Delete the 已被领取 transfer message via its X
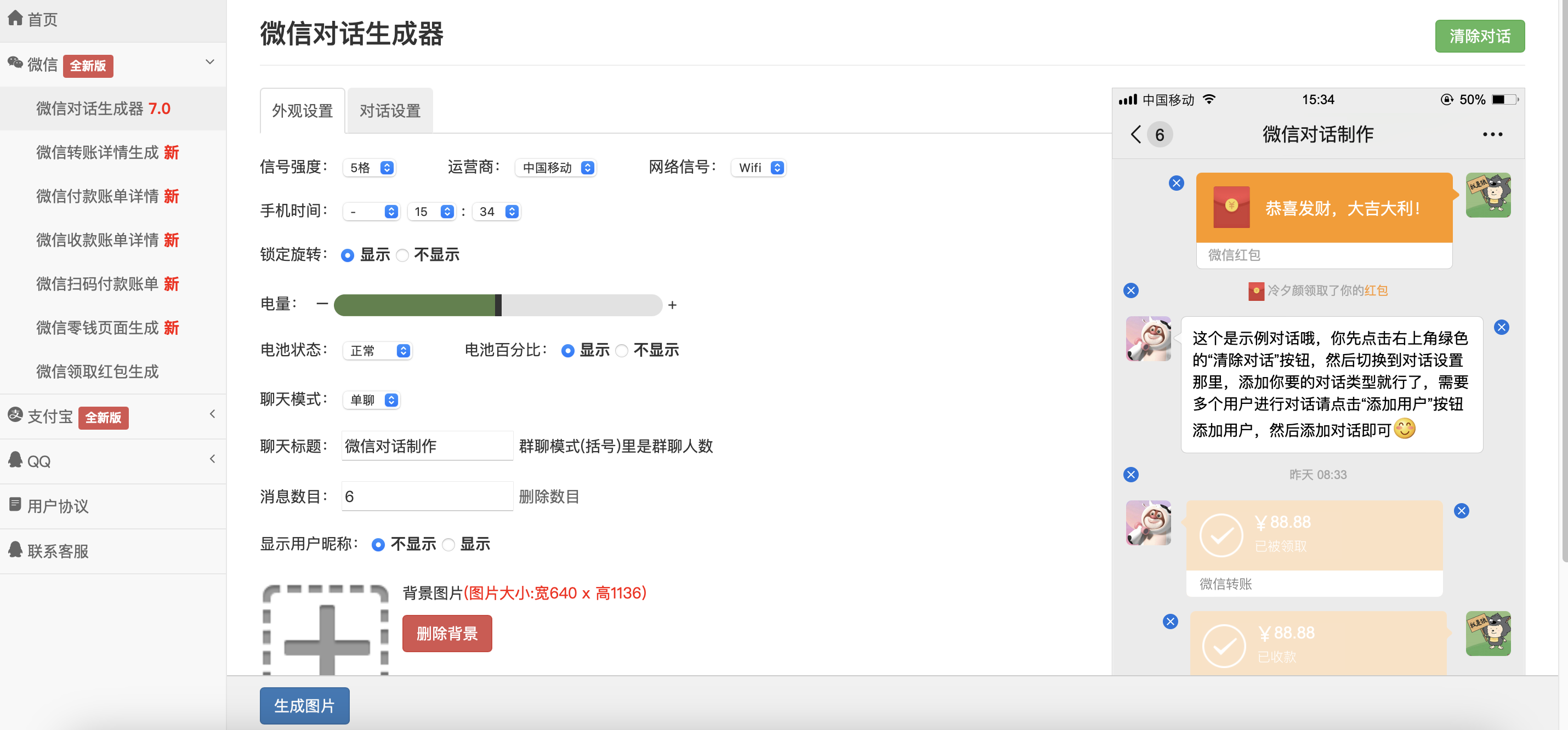The image size is (1568, 730). coord(1462,511)
